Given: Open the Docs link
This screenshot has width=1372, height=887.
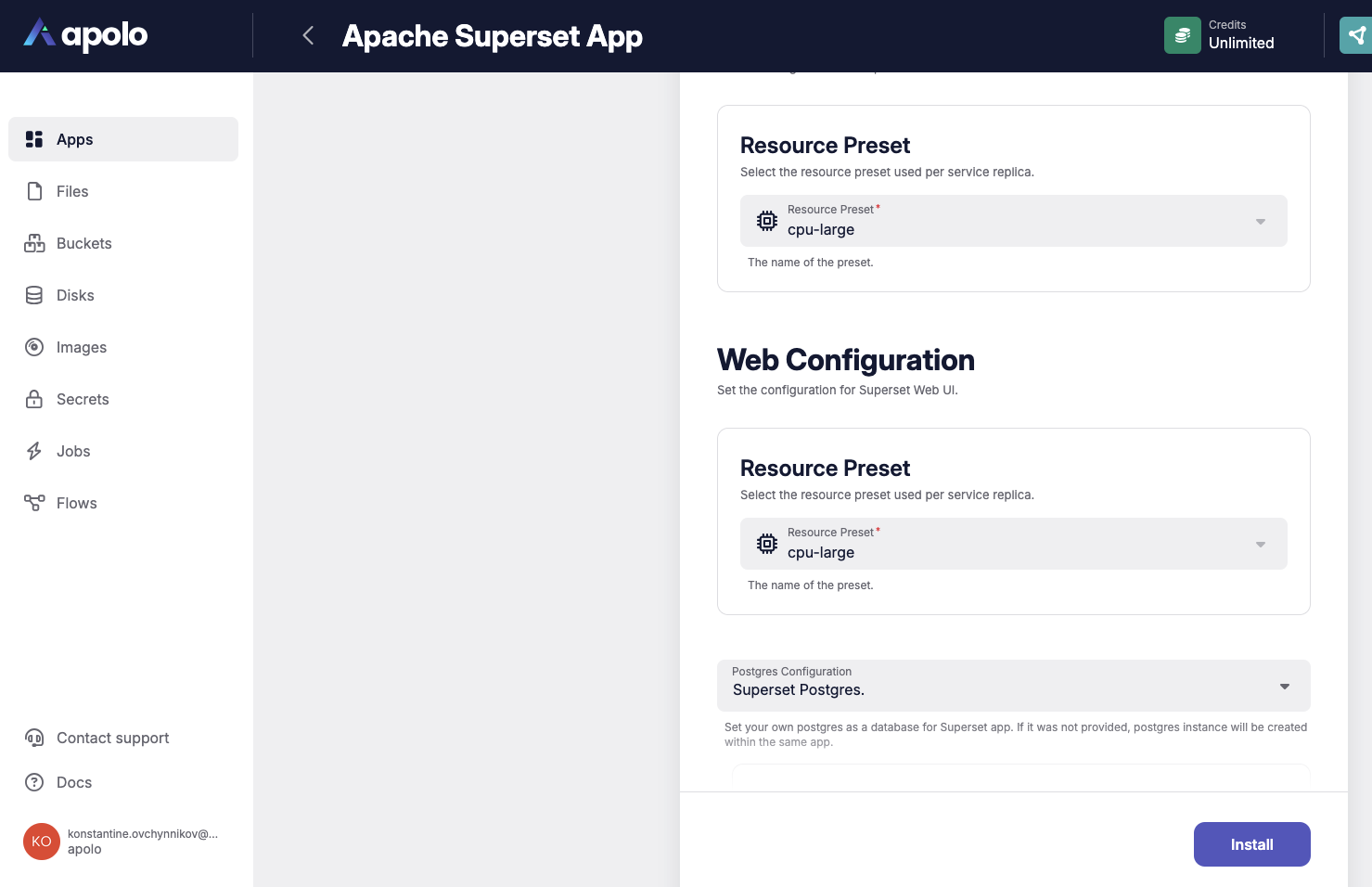Looking at the screenshot, I should point(74,782).
